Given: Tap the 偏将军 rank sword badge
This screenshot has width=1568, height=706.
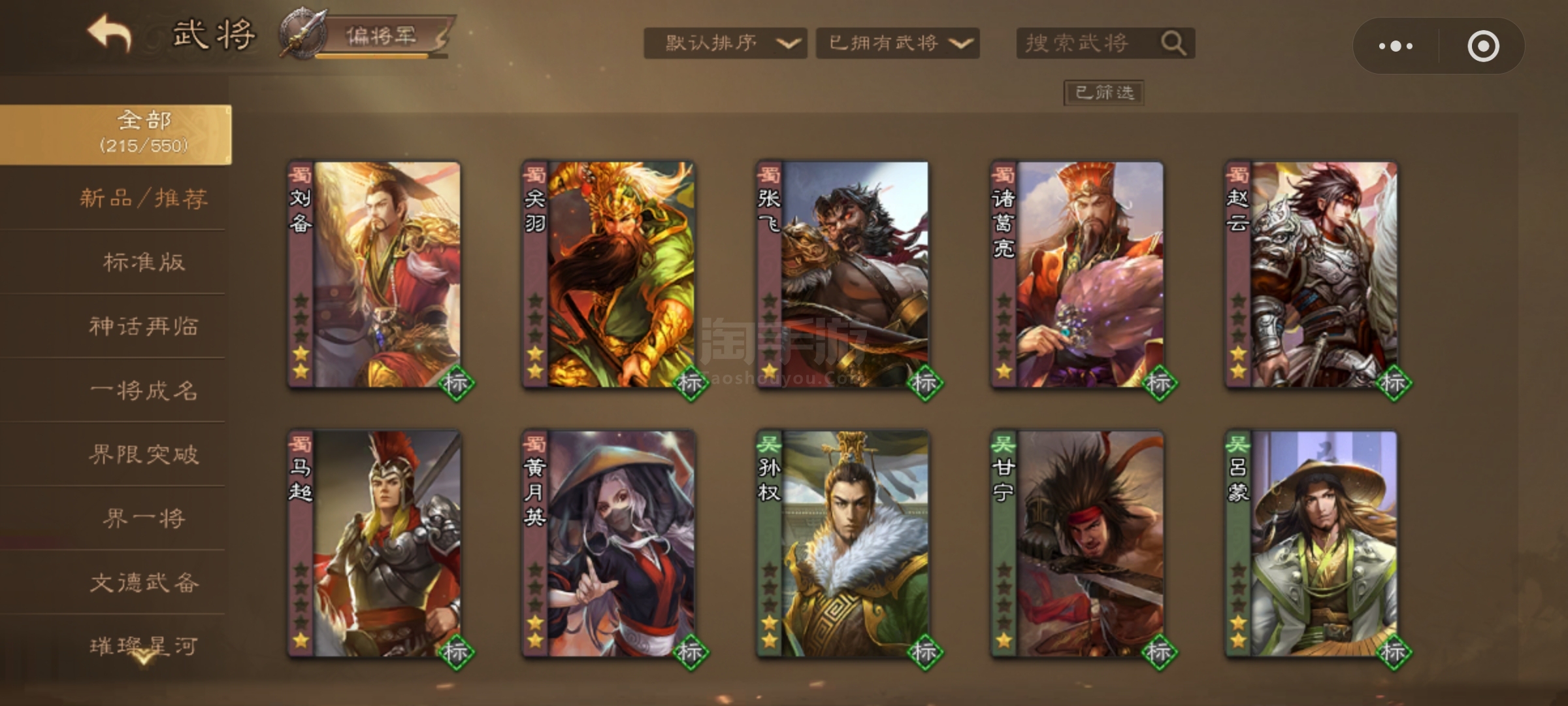Looking at the screenshot, I should click(303, 34).
